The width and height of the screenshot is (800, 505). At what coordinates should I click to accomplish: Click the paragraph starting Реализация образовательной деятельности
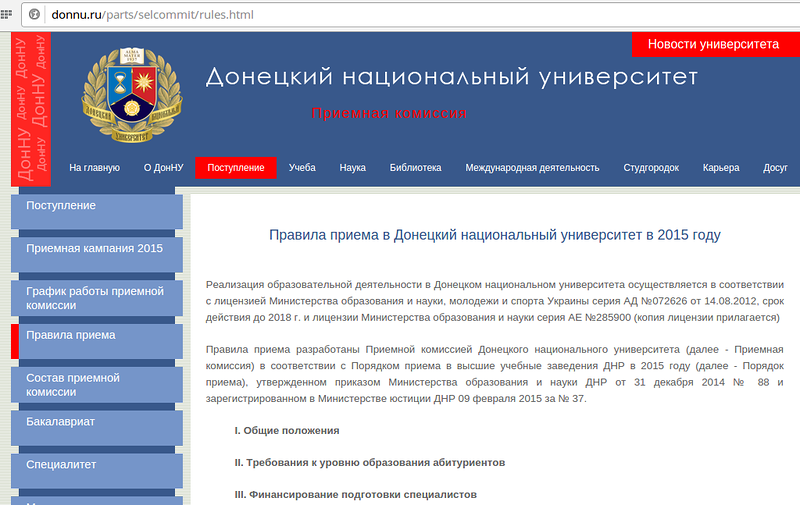point(494,301)
